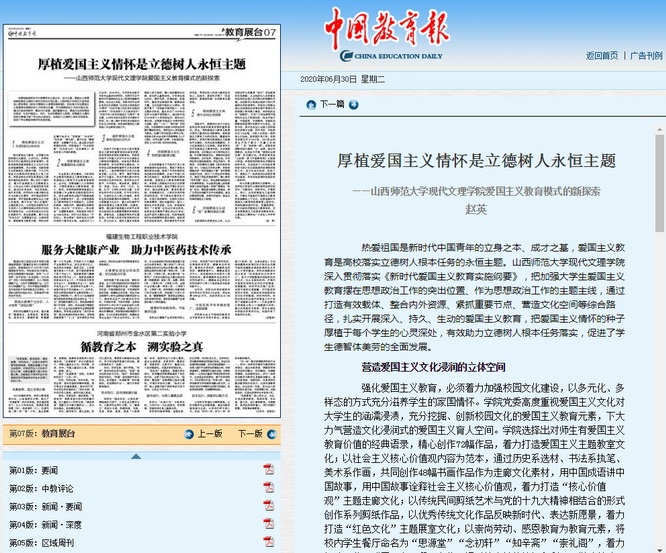666x553 pixels.
Task: Open the 广告刊例 link
Action: [x=646, y=56]
